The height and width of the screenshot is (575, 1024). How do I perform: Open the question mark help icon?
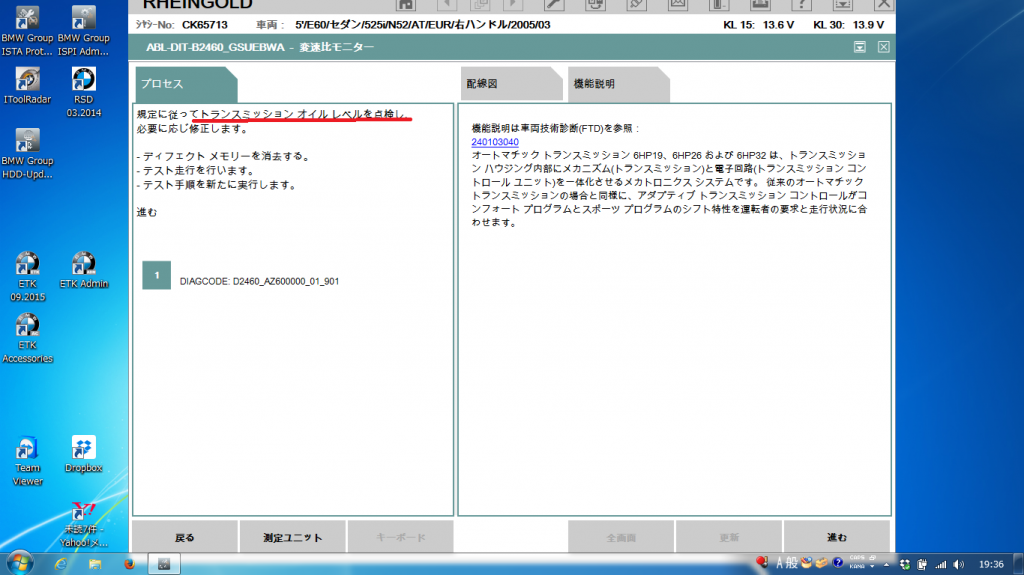pos(801,5)
